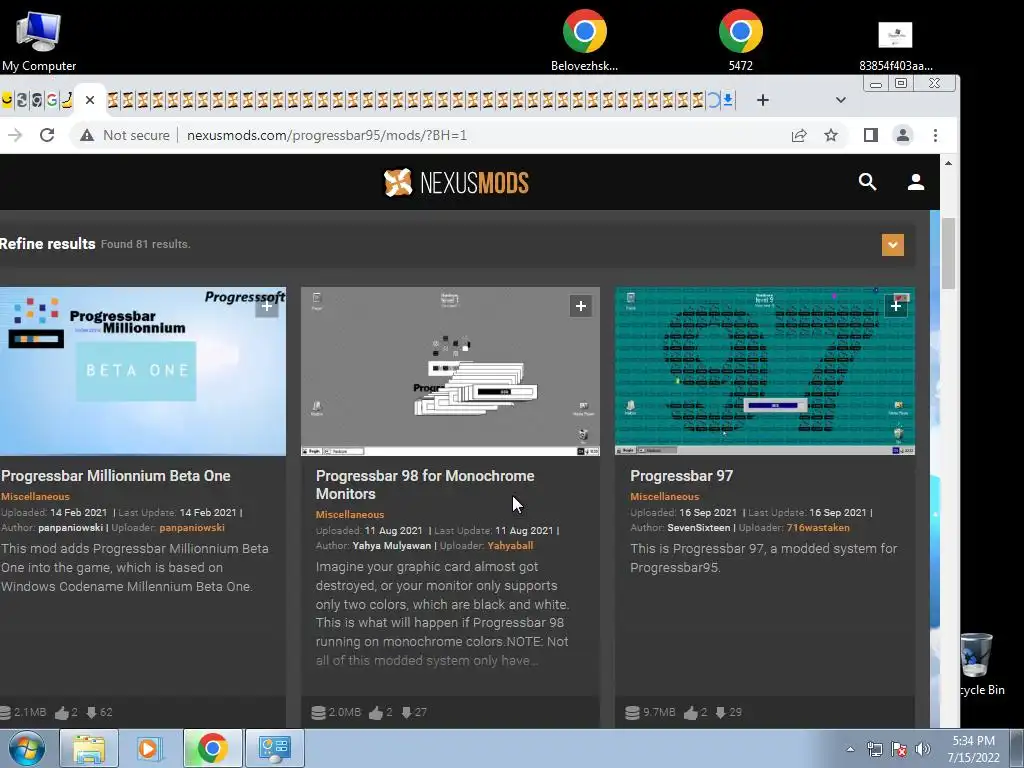The height and width of the screenshot is (768, 1024).
Task: Click plus icon on Progressbar 98 Monochrome thumbnail
Action: pyautogui.click(x=581, y=306)
